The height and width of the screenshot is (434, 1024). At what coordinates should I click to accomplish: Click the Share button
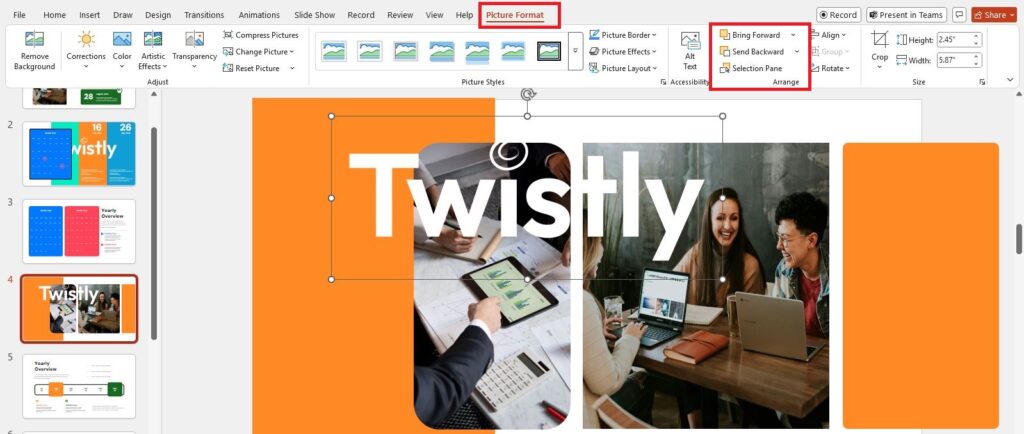(x=993, y=15)
